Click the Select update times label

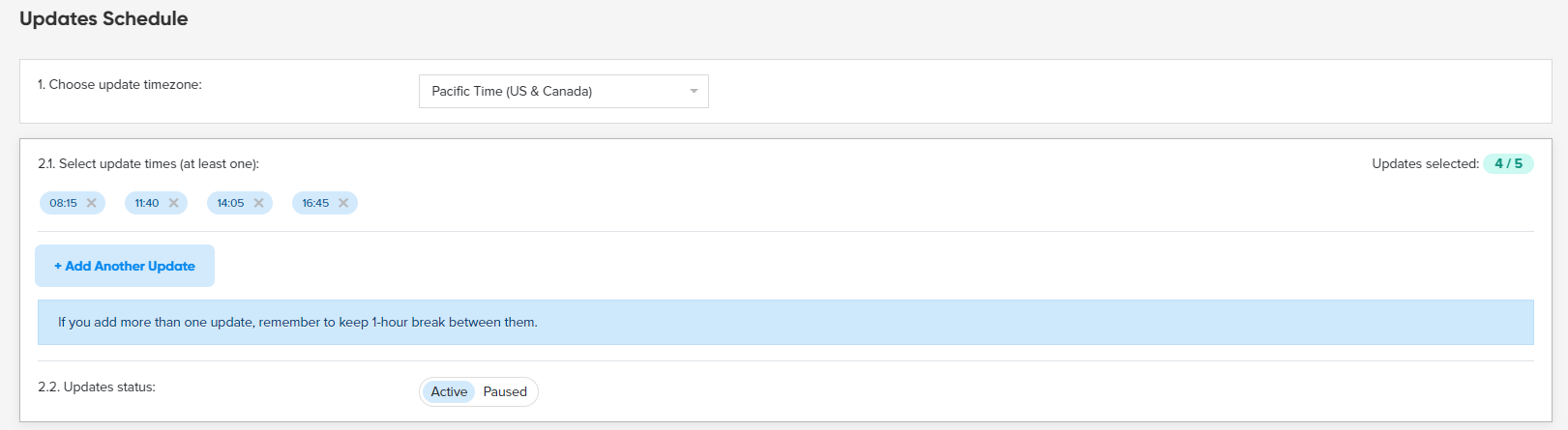148,163
